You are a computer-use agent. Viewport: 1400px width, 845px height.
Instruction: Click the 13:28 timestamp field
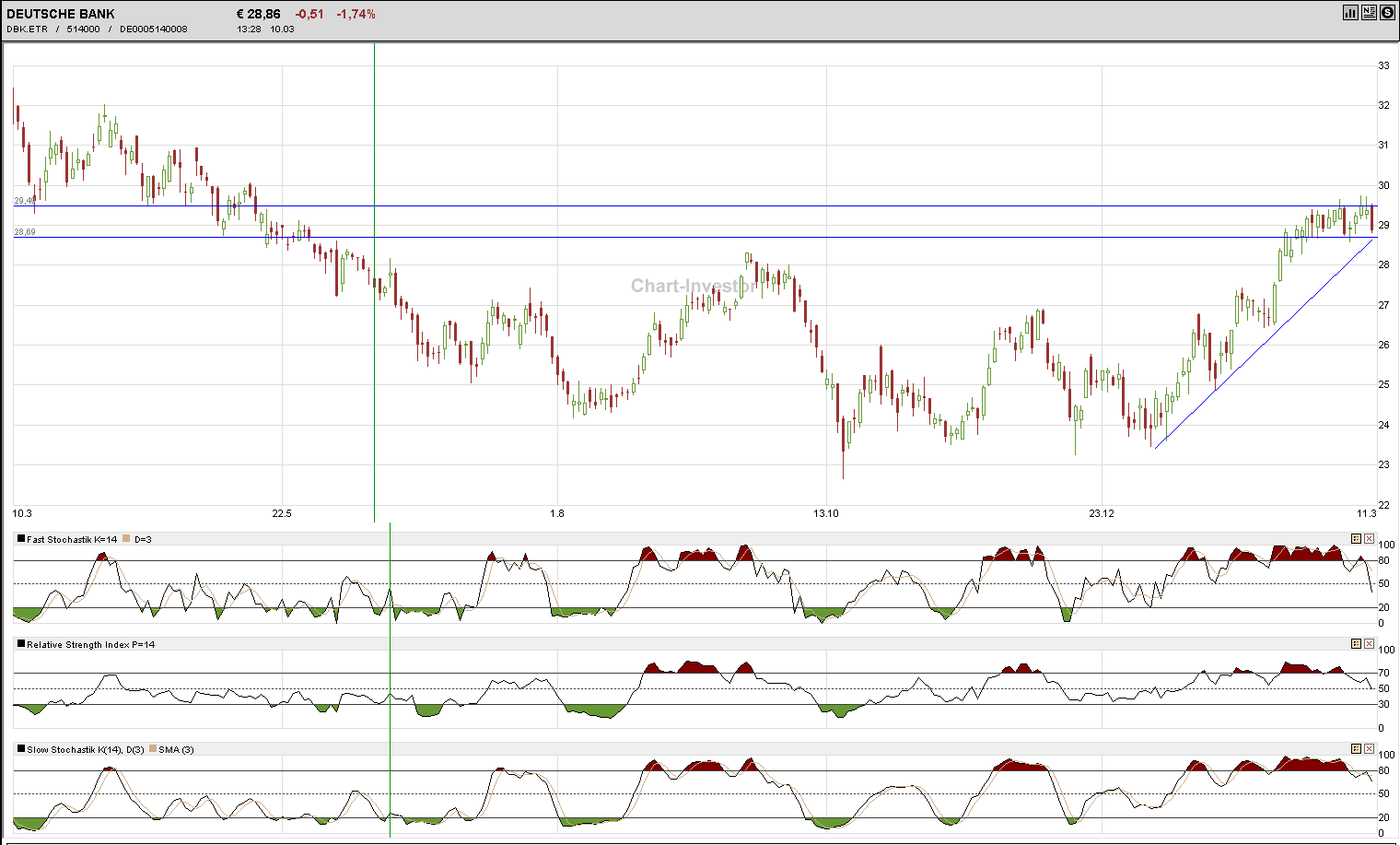tap(247, 29)
